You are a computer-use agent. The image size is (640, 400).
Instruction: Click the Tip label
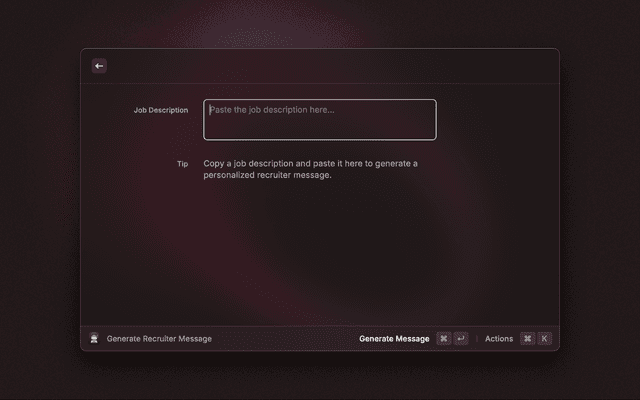[x=182, y=164]
